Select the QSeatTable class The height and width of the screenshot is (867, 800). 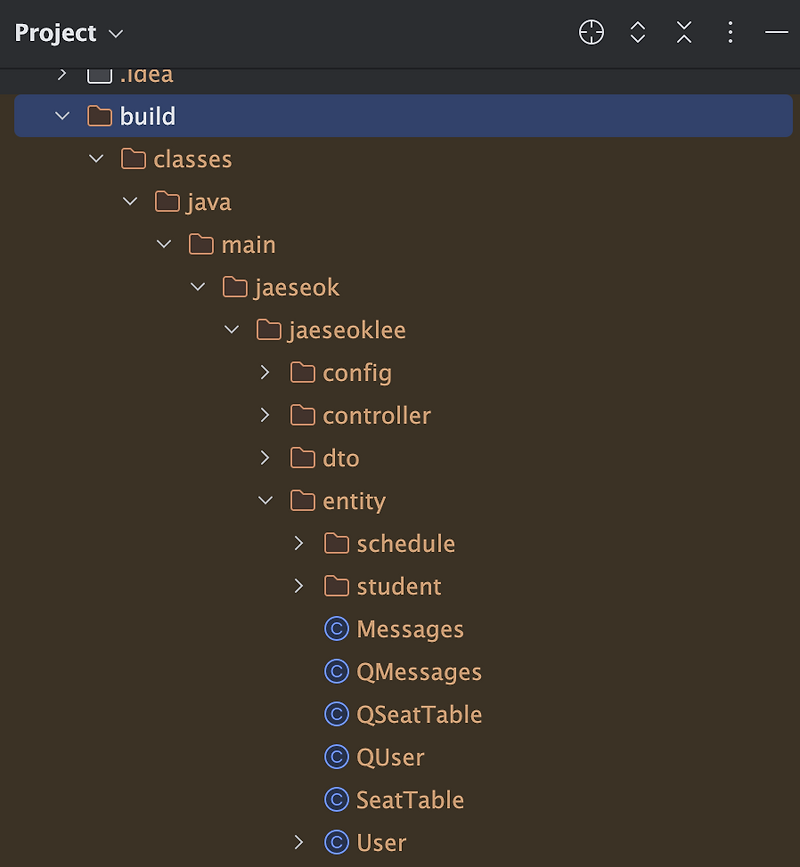[x=419, y=714]
